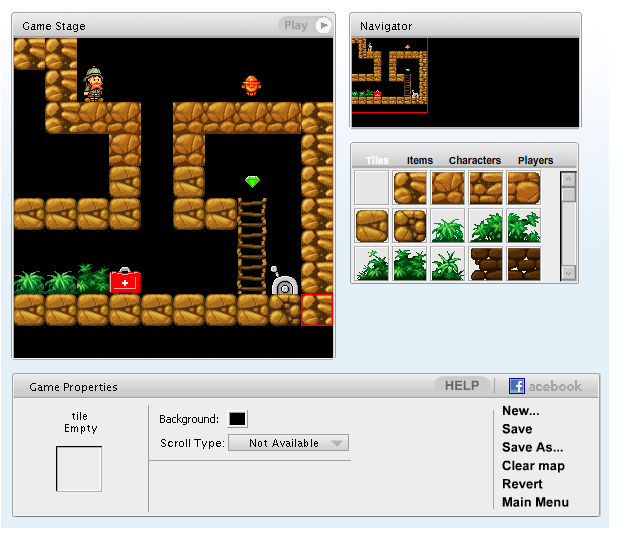The image size is (628, 548).
Task: Select the empty tile in palette
Action: (372, 188)
